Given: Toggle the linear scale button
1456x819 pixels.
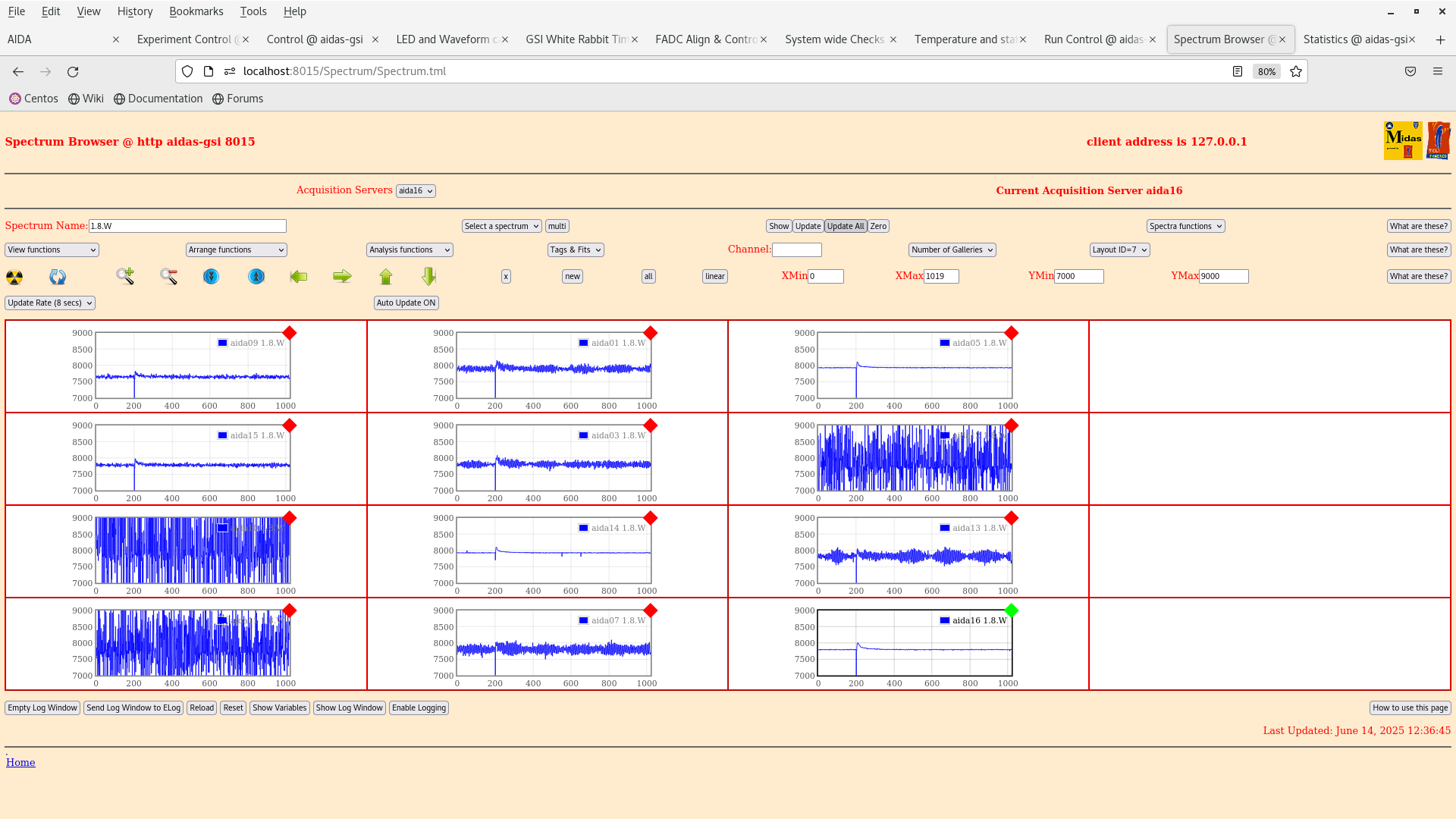Looking at the screenshot, I should tap(714, 277).
